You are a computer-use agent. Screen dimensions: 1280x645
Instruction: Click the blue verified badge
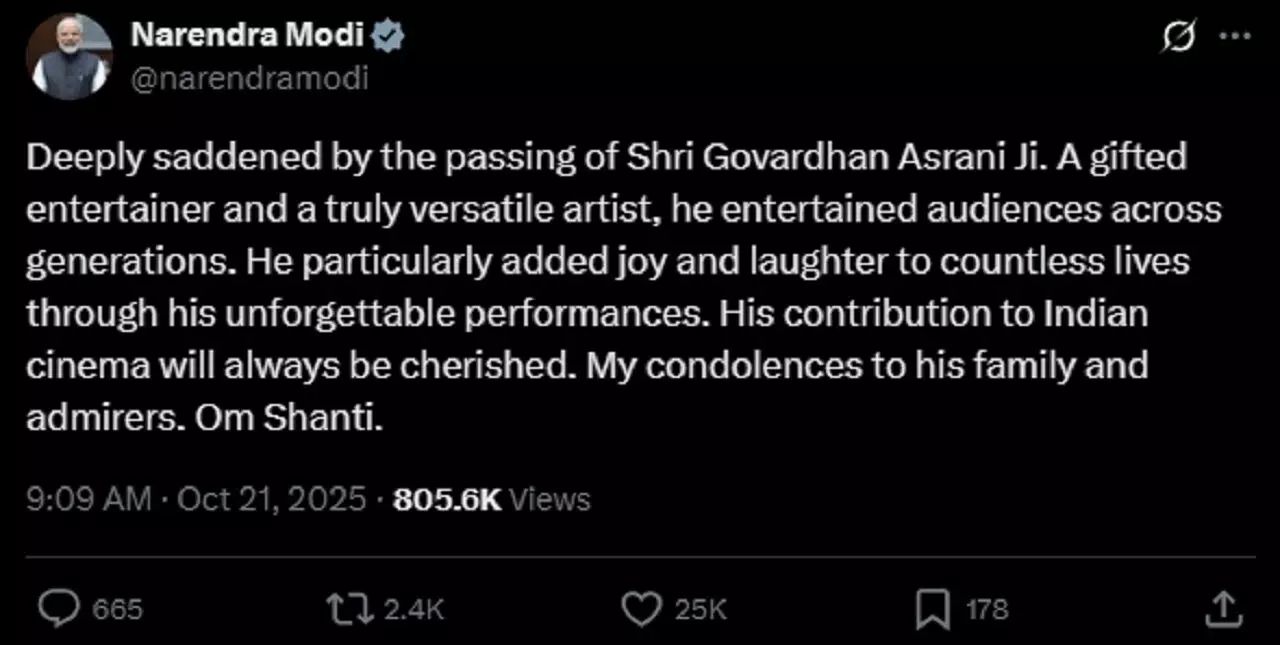(x=388, y=36)
